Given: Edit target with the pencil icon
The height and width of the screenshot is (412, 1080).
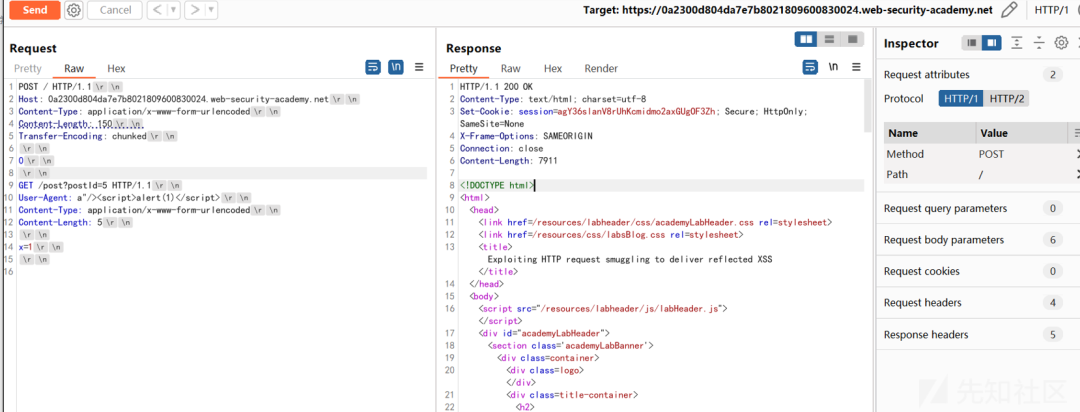Looking at the screenshot, I should (x=1009, y=10).
